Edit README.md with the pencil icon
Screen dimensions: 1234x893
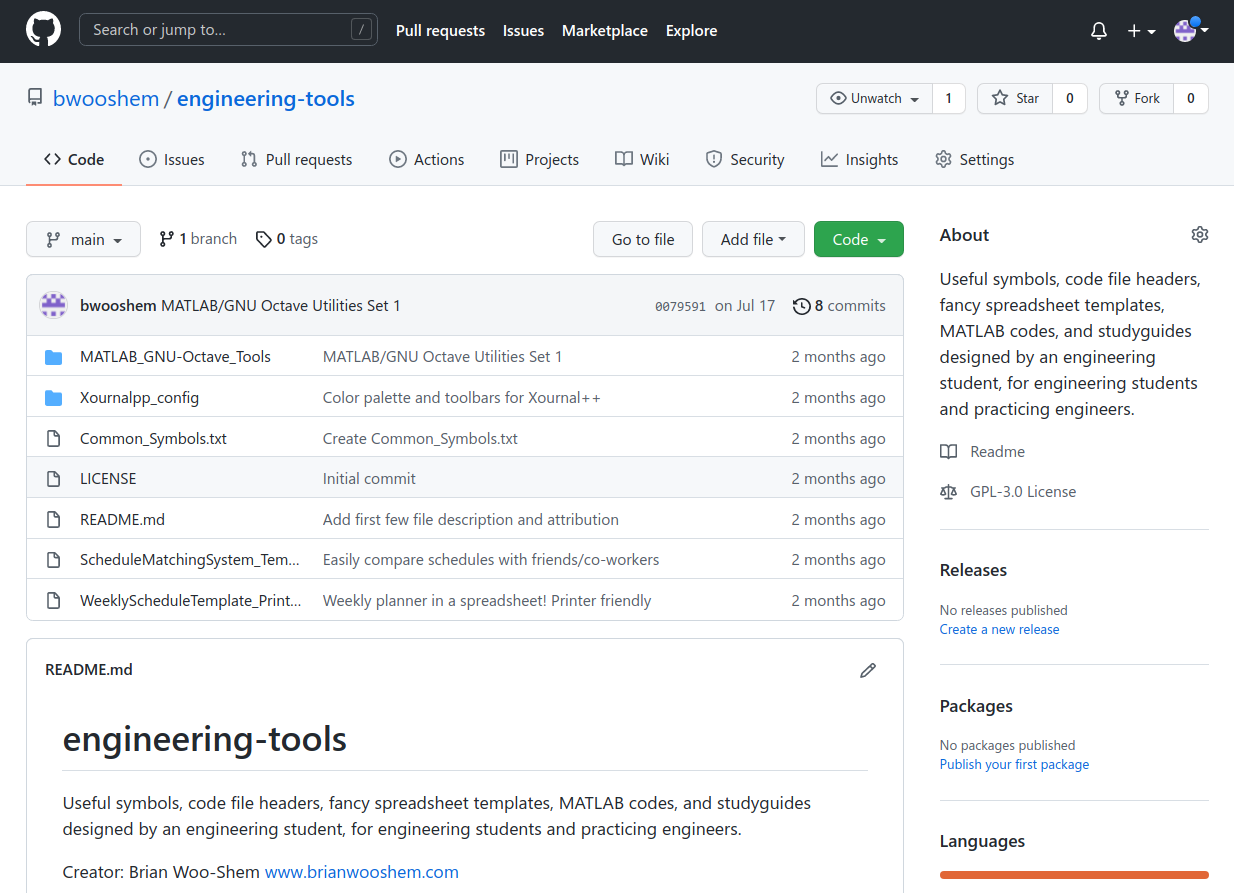click(868, 670)
